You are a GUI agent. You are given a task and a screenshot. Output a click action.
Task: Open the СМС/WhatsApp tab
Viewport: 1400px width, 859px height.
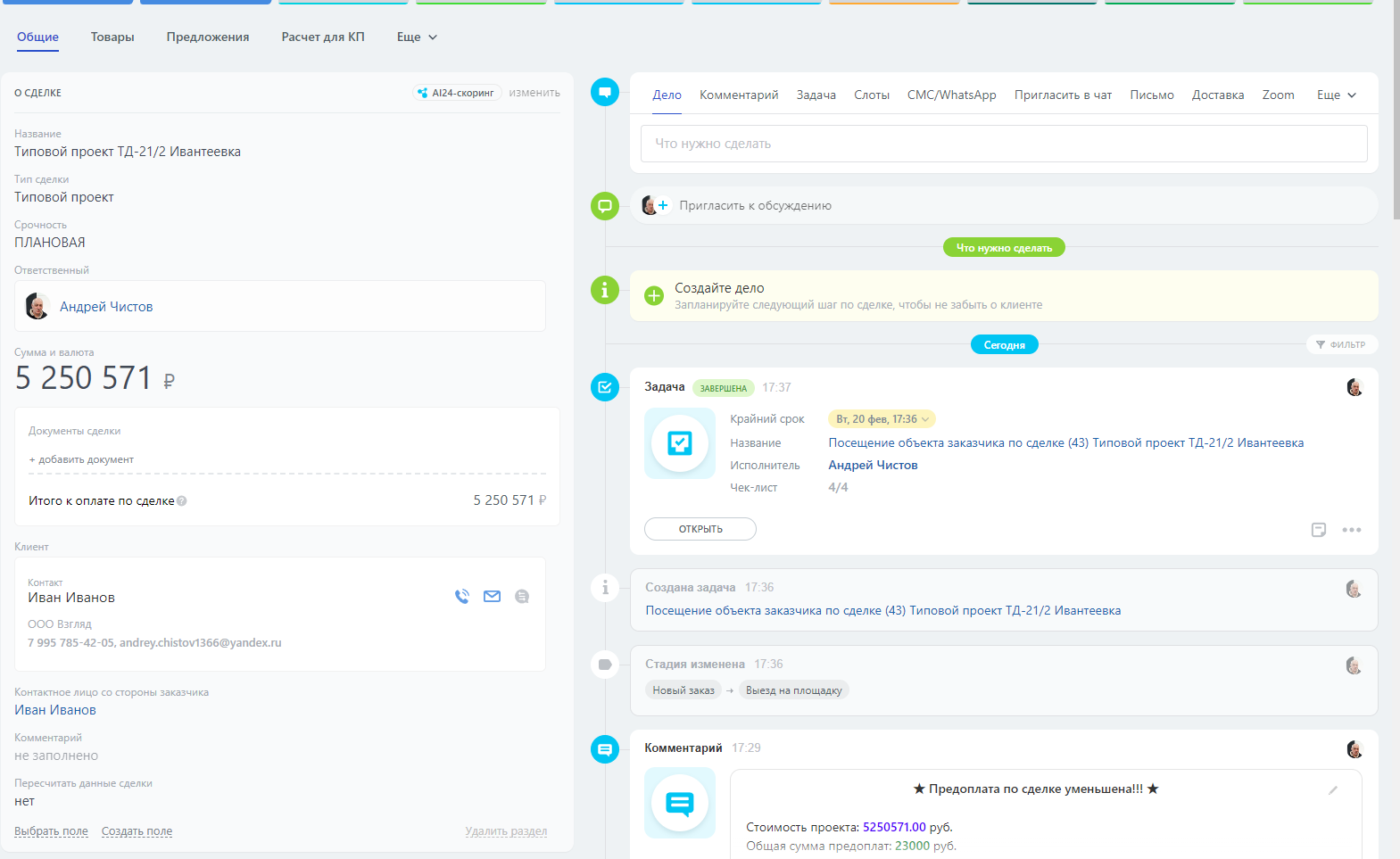click(951, 95)
